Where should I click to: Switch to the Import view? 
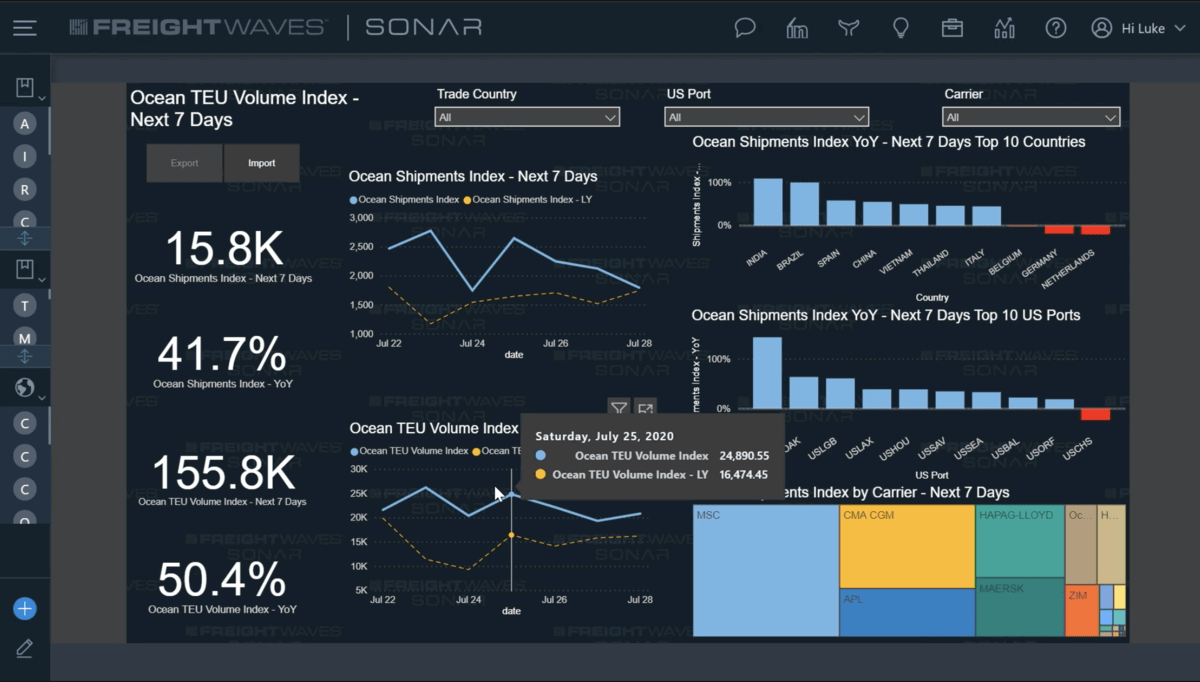[261, 163]
